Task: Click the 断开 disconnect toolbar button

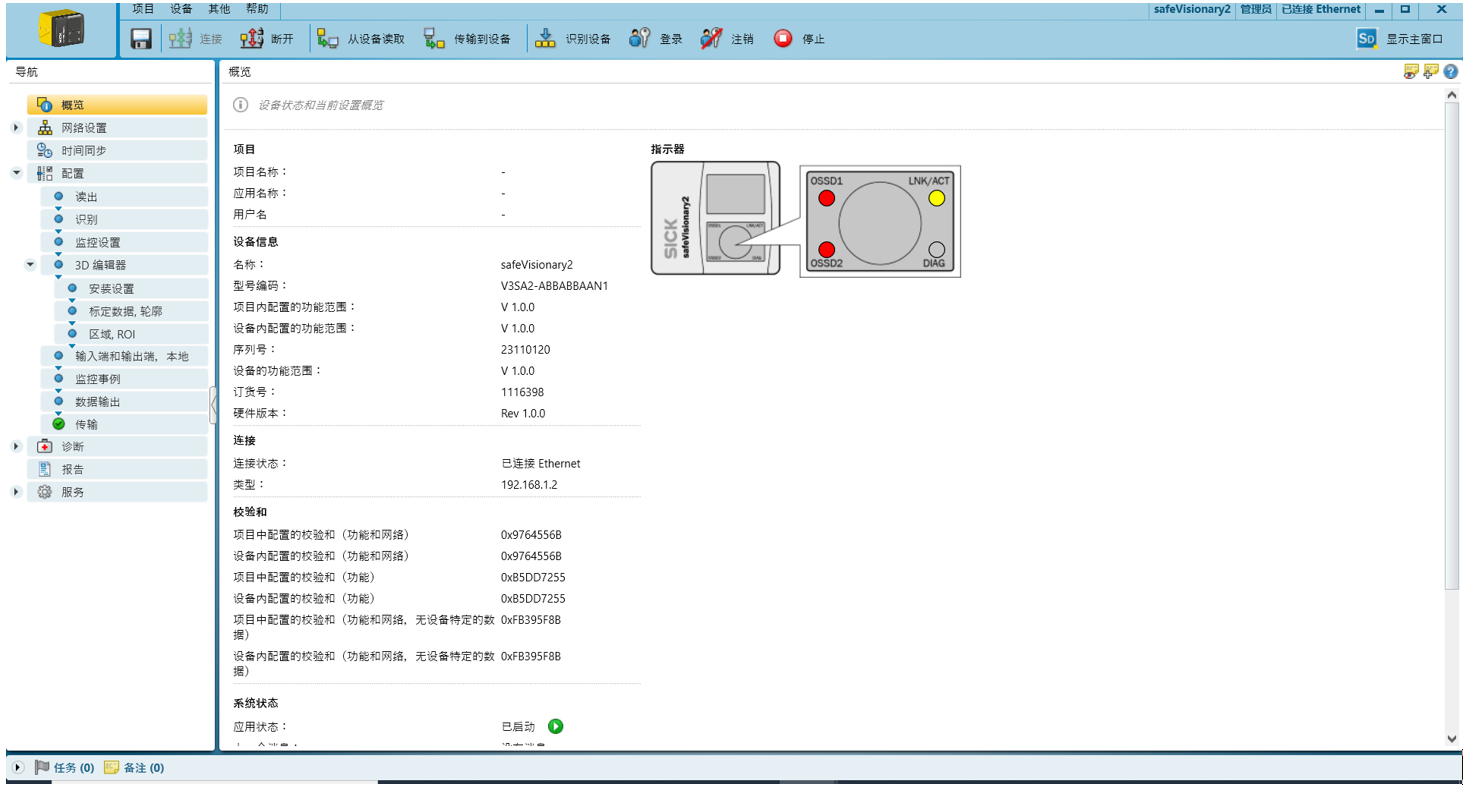Action: (x=268, y=39)
